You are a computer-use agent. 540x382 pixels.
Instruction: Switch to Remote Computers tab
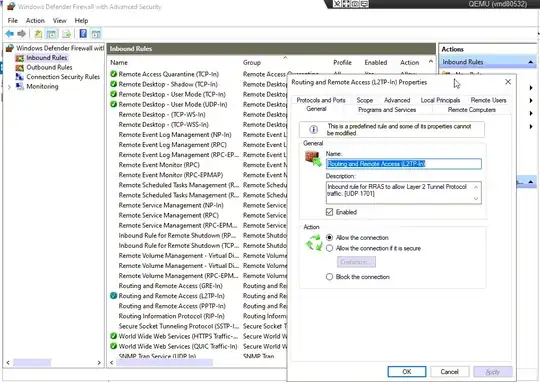[x=471, y=110]
